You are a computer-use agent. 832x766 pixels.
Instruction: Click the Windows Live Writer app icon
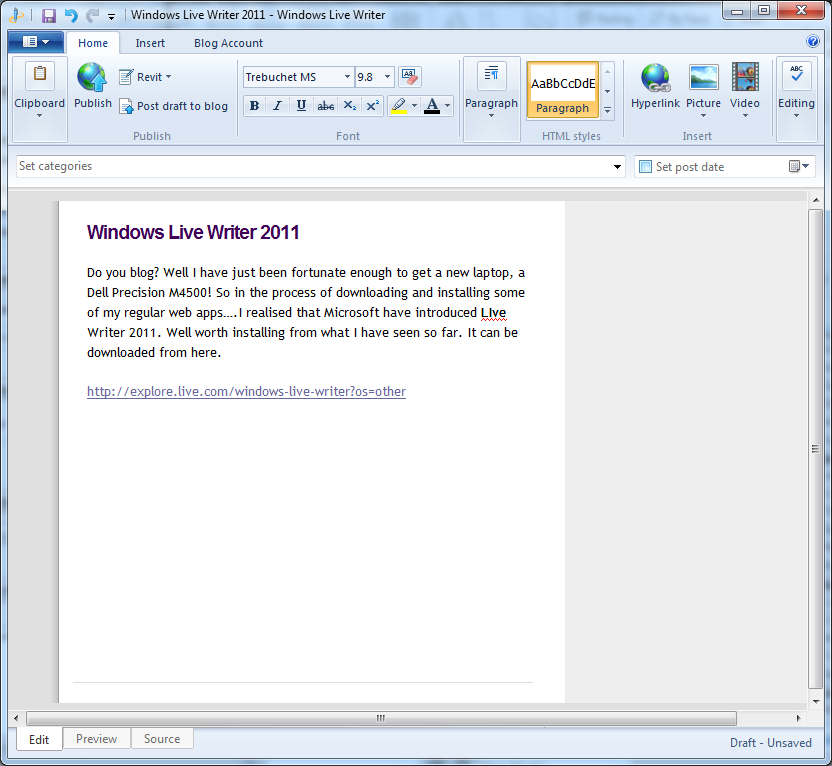(16, 15)
